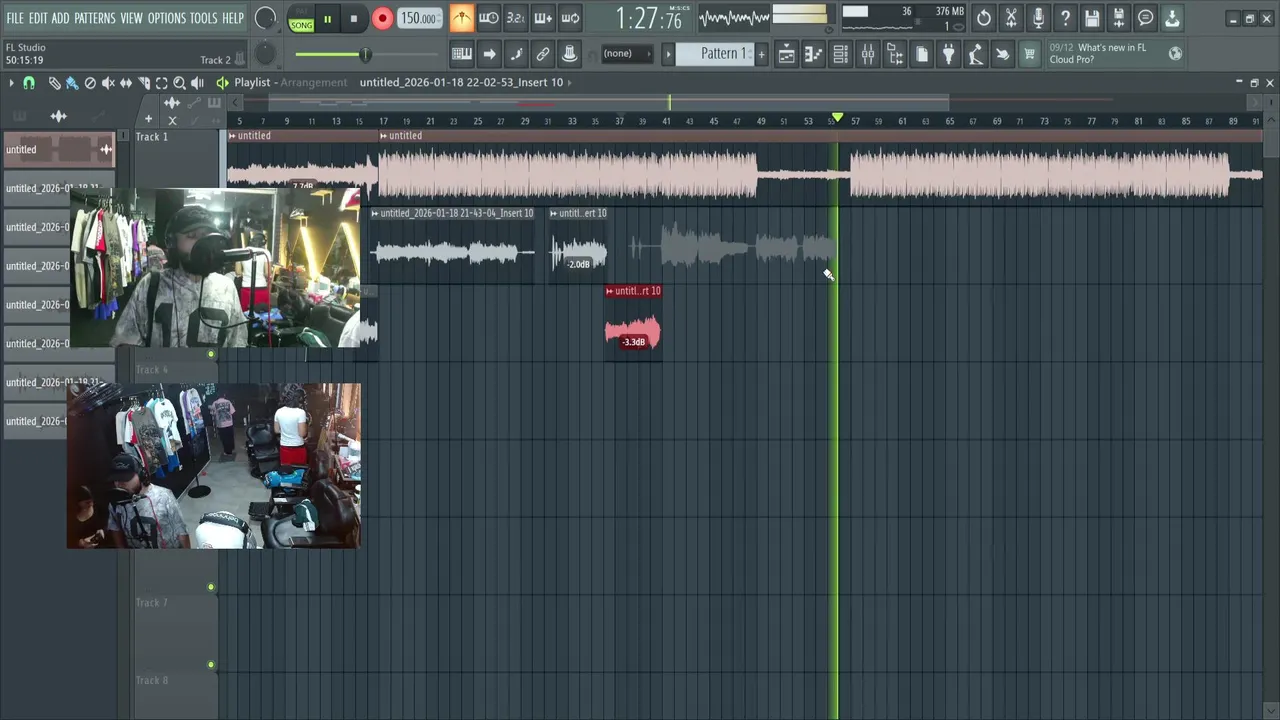
Task: Open the FILE menu
Action: point(15,19)
